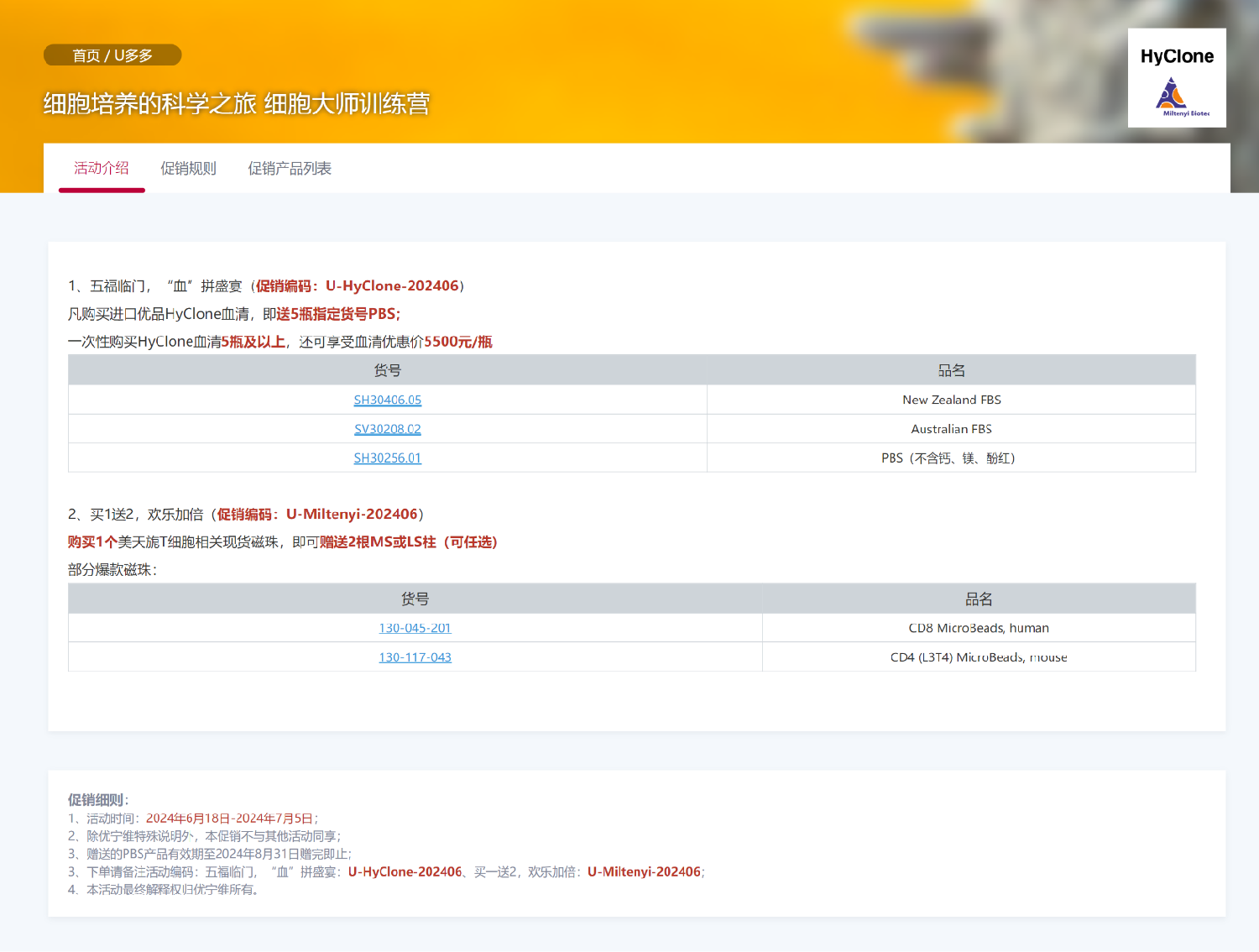
Task: Click the 送5瓶指定货号PBS text
Action: (338, 314)
